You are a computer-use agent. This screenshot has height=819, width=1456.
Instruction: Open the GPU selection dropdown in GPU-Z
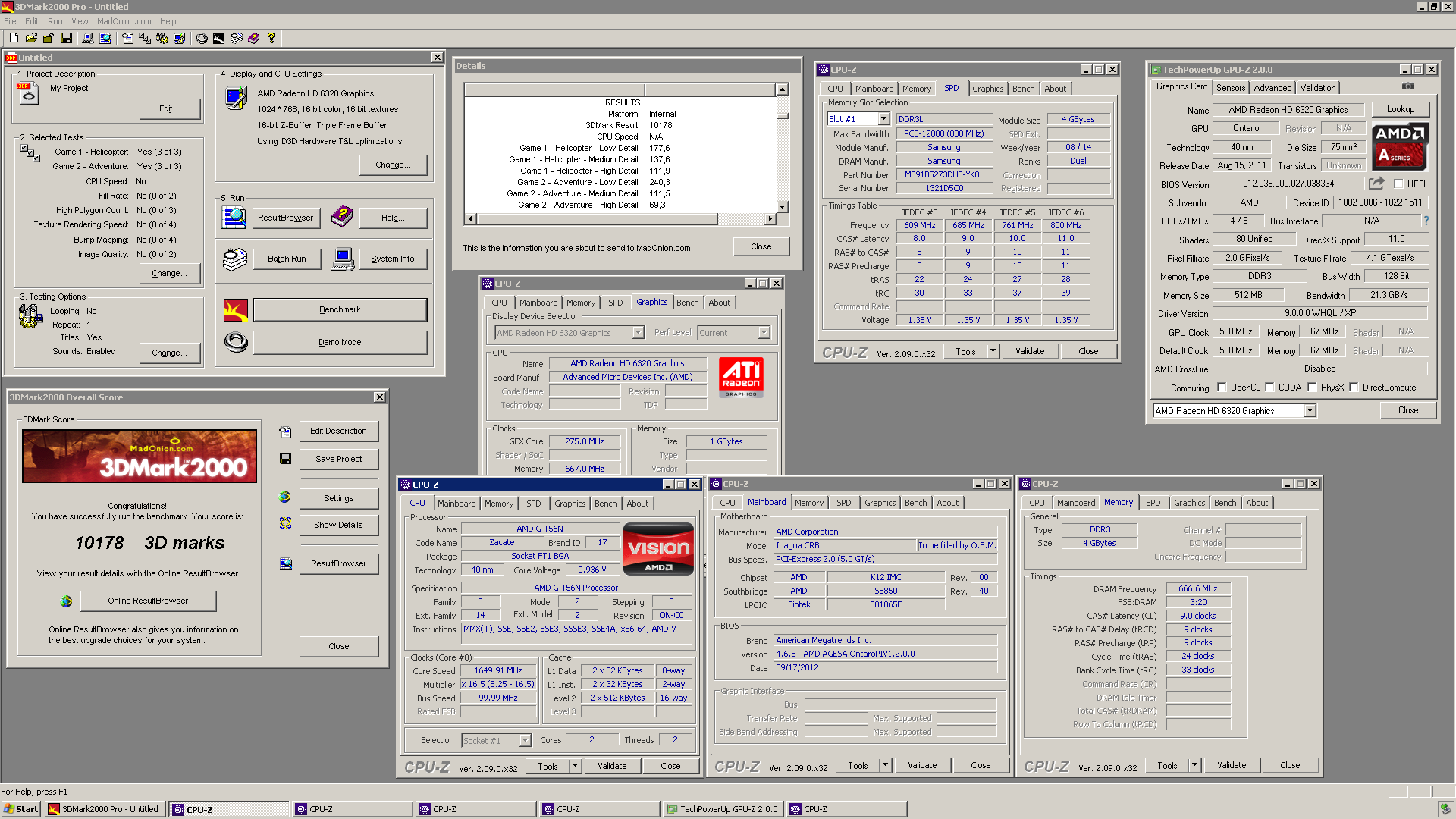(x=1310, y=411)
